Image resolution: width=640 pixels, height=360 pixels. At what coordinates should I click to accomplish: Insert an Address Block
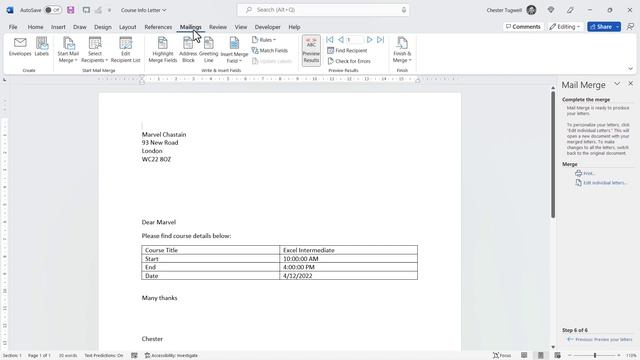pyautogui.click(x=188, y=50)
